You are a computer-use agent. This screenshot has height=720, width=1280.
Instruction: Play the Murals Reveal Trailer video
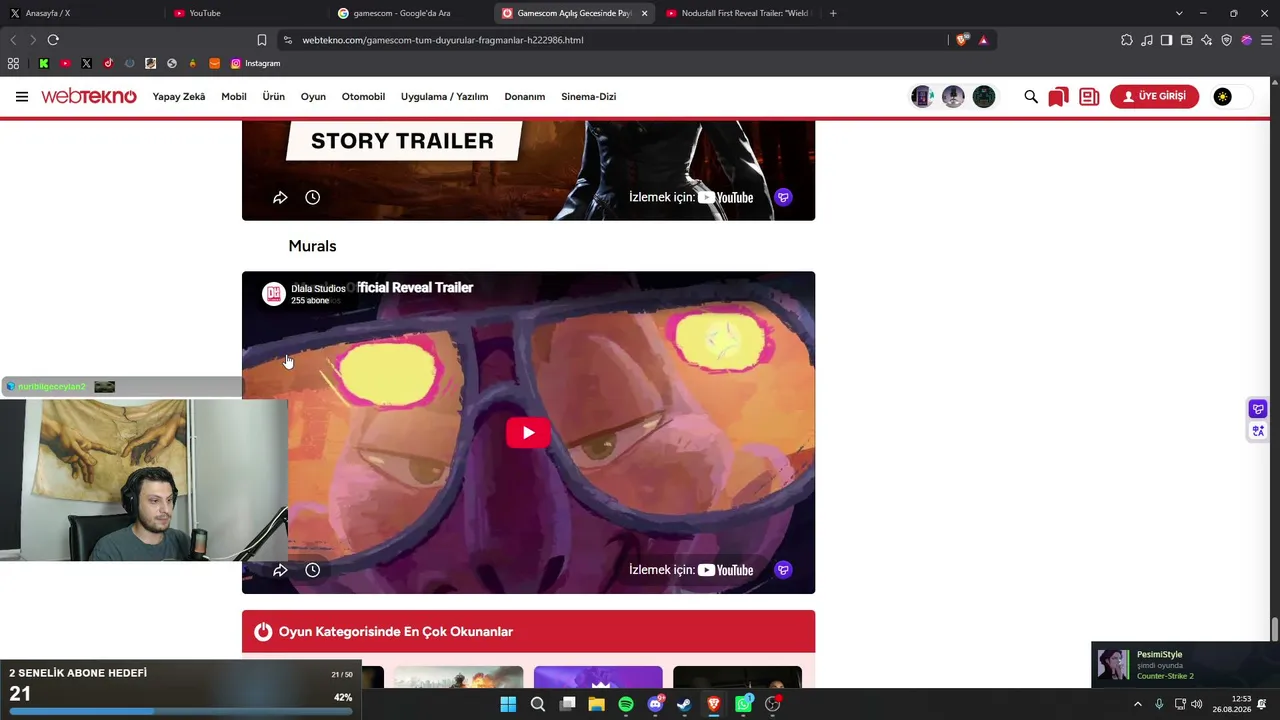528,433
